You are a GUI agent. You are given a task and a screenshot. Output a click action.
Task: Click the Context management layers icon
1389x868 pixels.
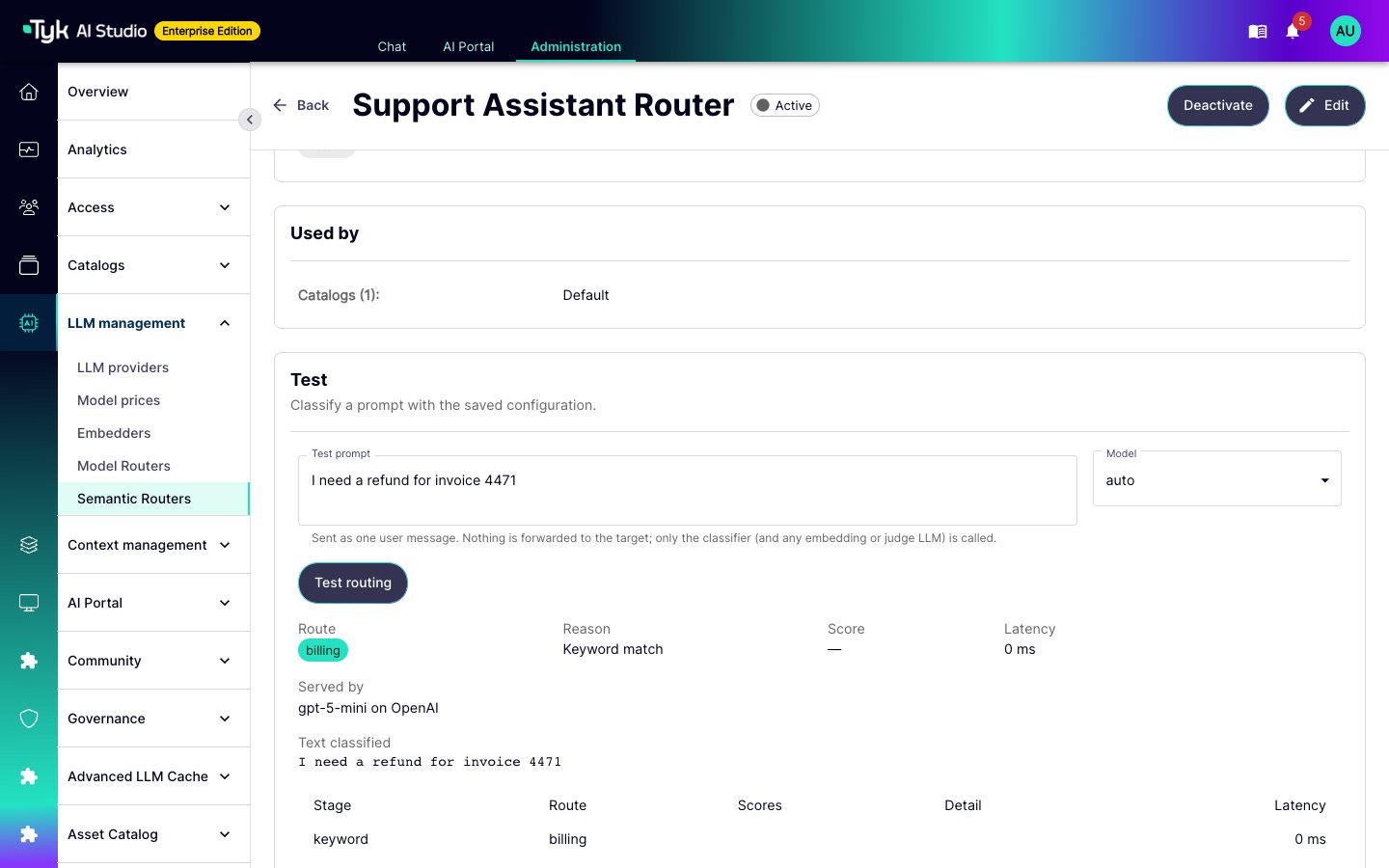coord(29,545)
